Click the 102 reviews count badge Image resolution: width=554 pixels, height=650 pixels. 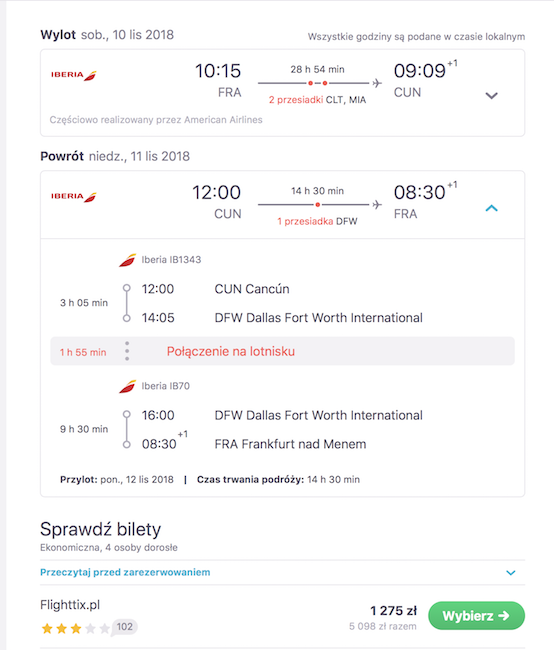pos(125,627)
